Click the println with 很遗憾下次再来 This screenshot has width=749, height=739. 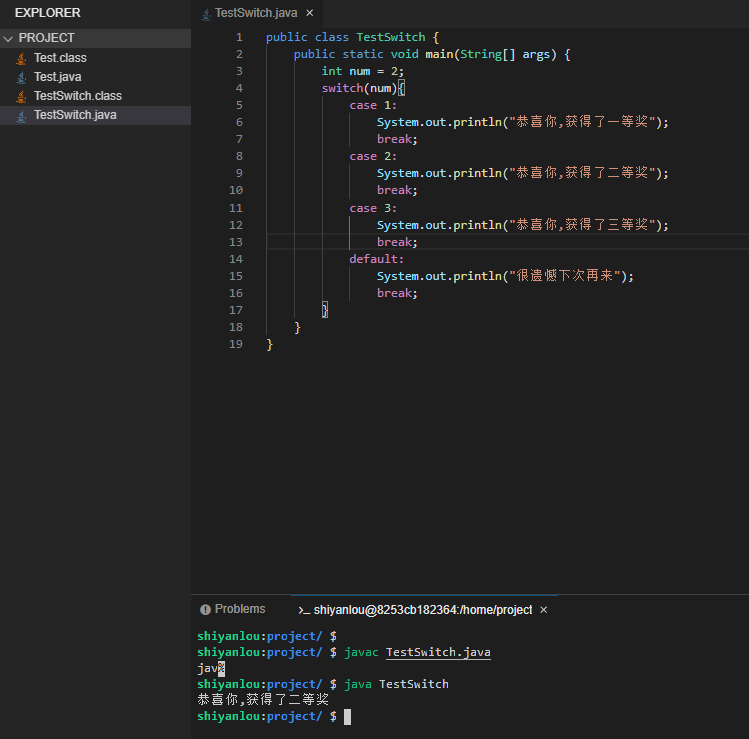click(x=505, y=276)
